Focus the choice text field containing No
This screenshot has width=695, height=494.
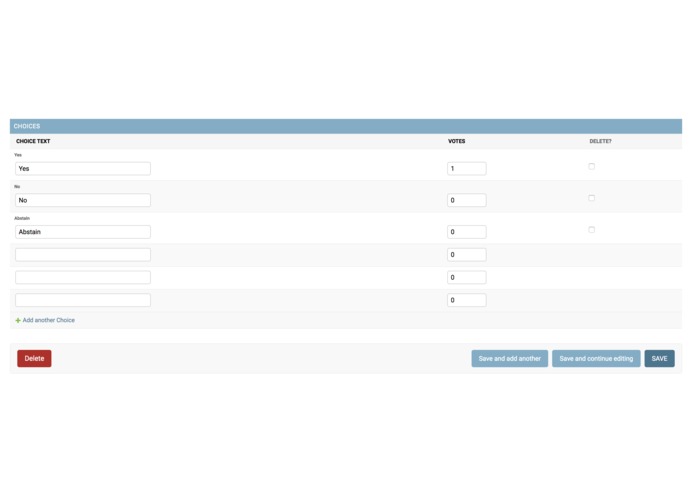pos(83,200)
